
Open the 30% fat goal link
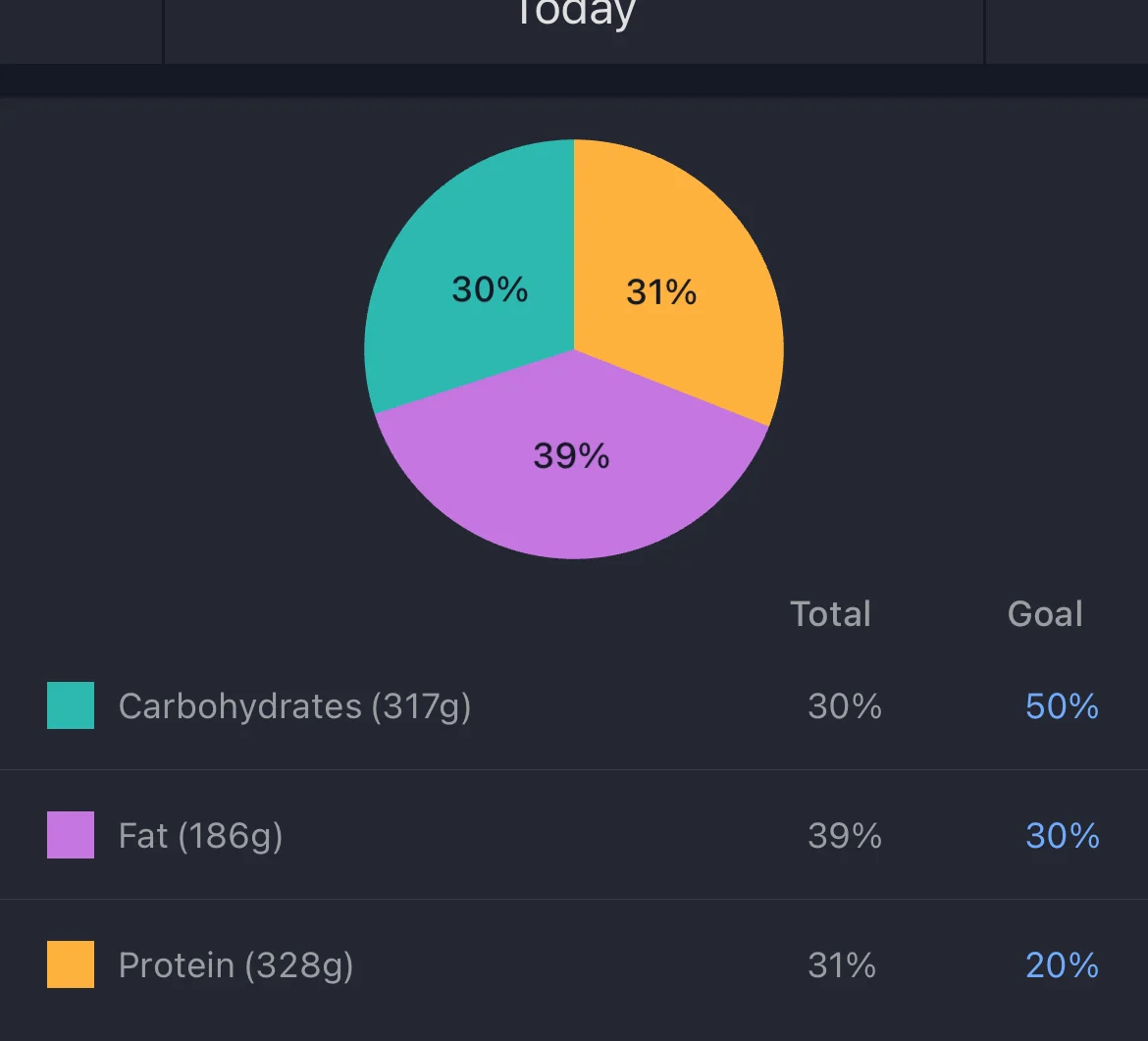point(1062,836)
